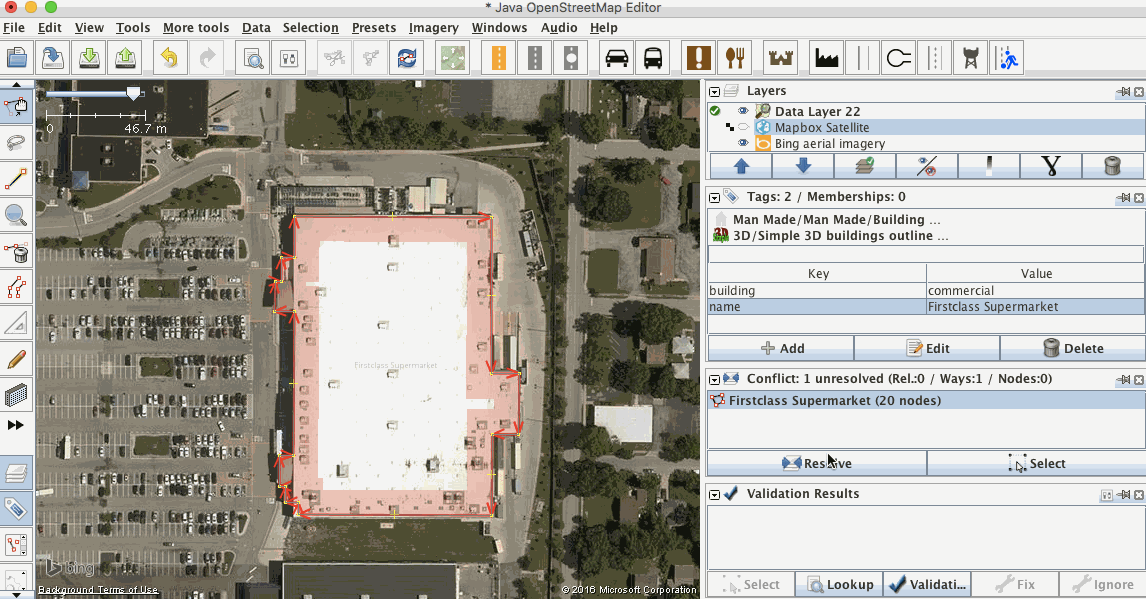The height and width of the screenshot is (599, 1146).
Task: Collapse the Conflict panel
Action: (714, 379)
